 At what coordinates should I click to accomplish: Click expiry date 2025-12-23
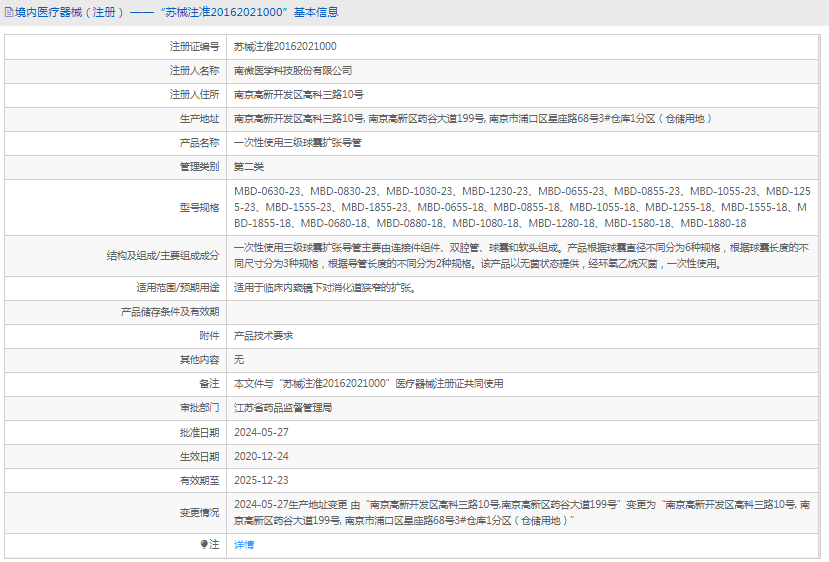[x=261, y=481]
